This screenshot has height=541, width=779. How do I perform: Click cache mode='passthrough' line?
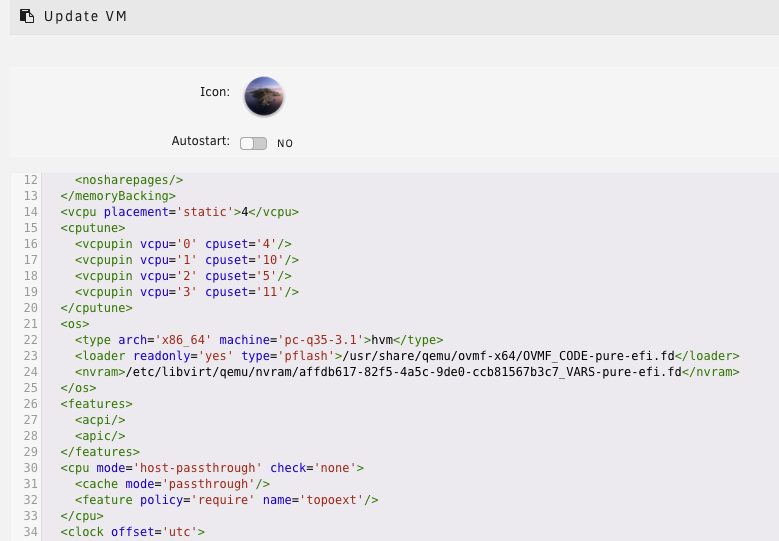172,484
